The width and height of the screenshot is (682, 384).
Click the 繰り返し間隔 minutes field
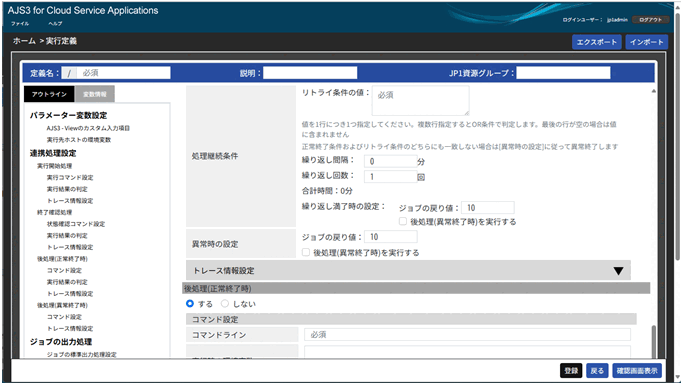click(391, 161)
